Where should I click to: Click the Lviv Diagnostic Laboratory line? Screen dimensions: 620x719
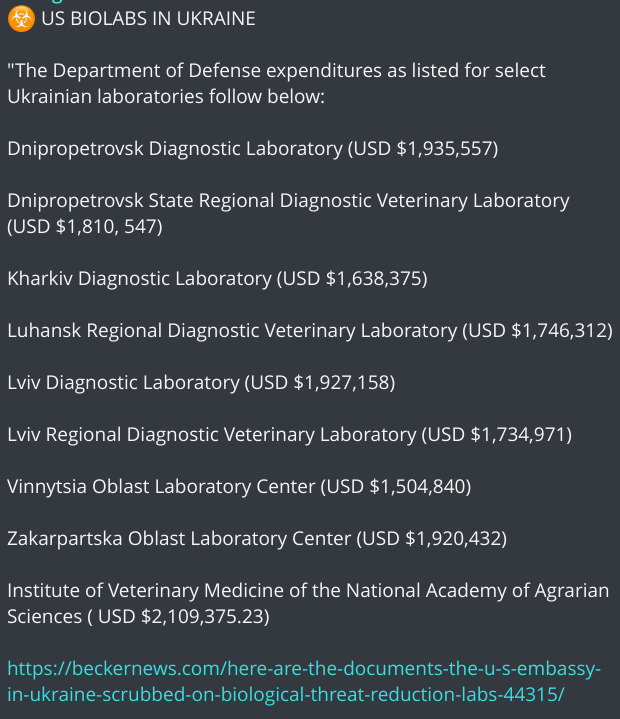point(123,382)
